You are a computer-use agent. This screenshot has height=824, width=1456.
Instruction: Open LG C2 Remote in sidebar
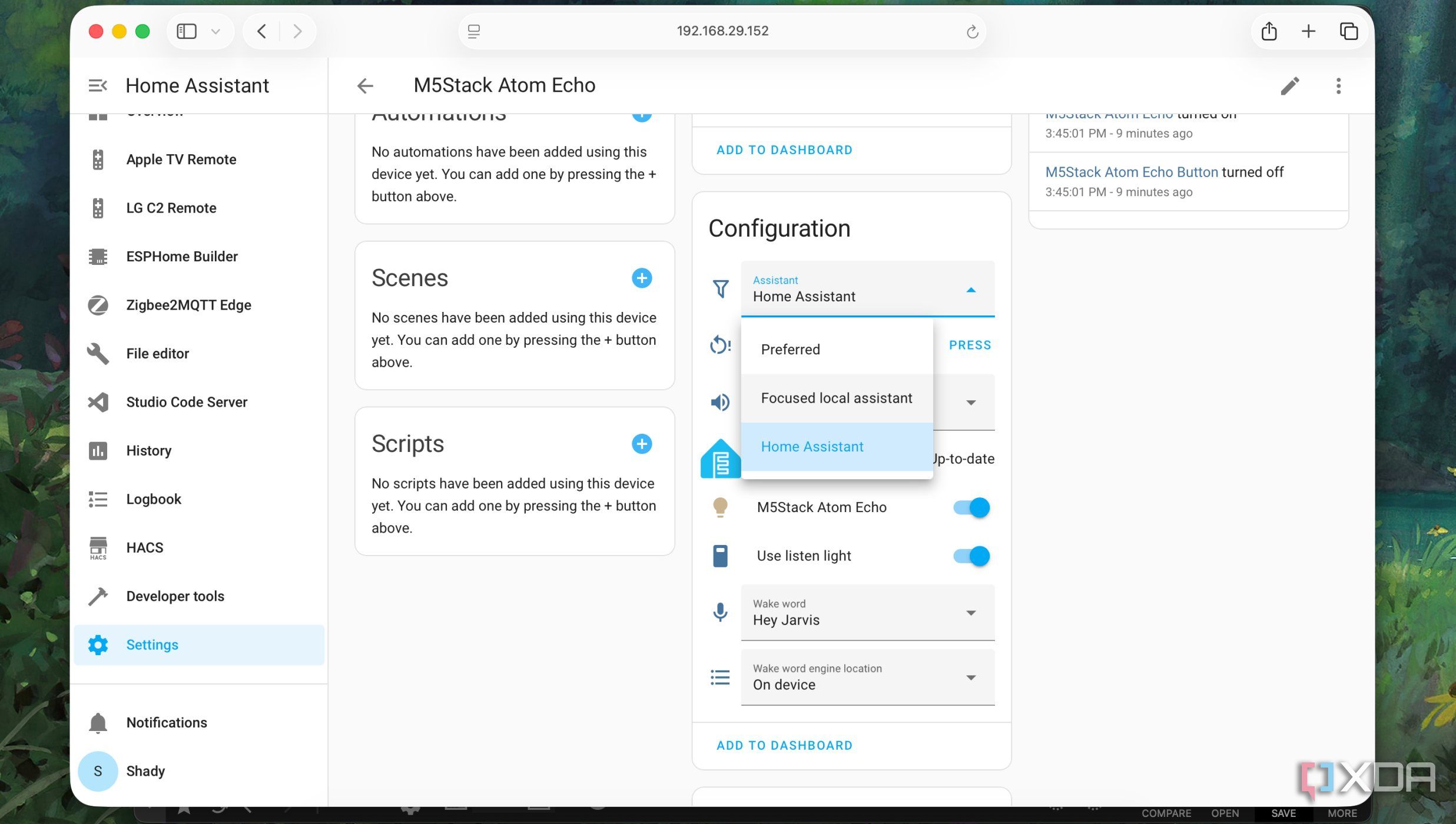click(199, 208)
